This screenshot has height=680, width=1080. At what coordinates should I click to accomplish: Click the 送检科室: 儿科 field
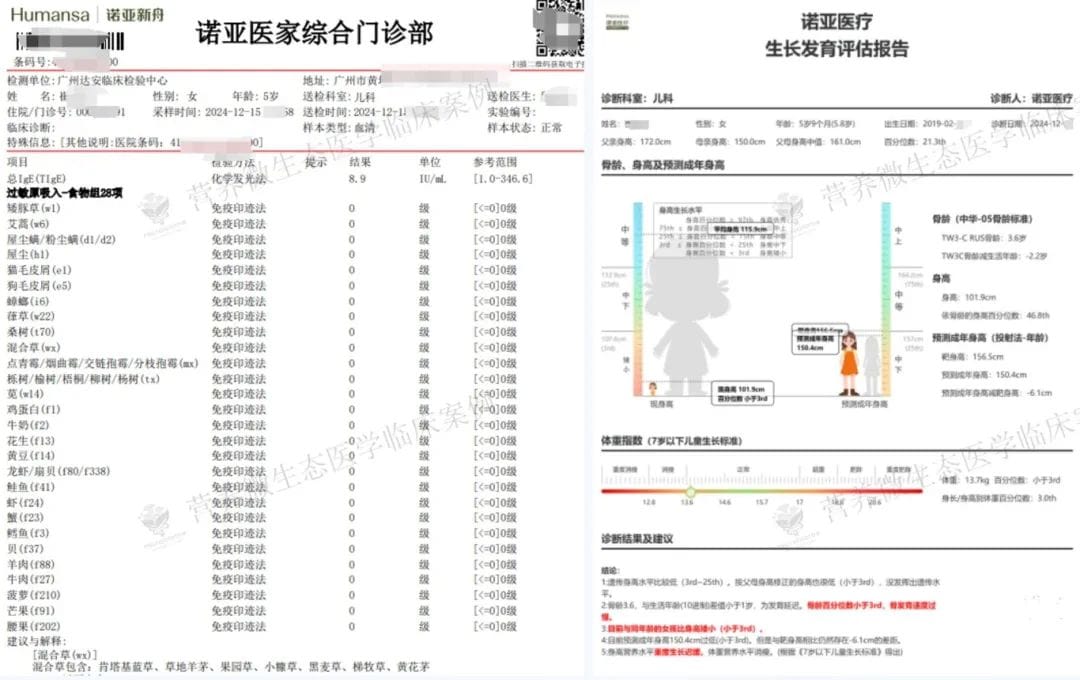tap(339, 96)
